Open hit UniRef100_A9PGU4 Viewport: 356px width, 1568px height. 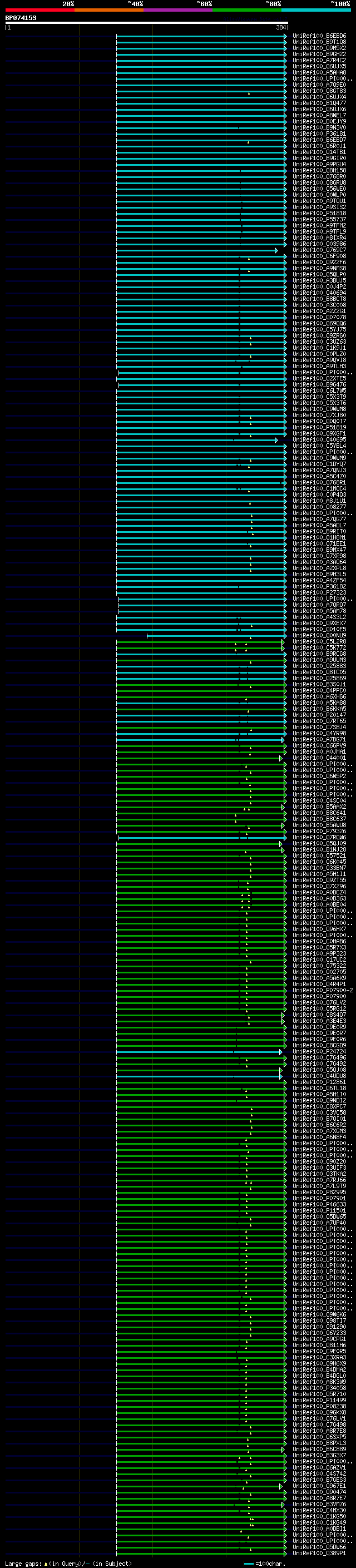click(319, 164)
